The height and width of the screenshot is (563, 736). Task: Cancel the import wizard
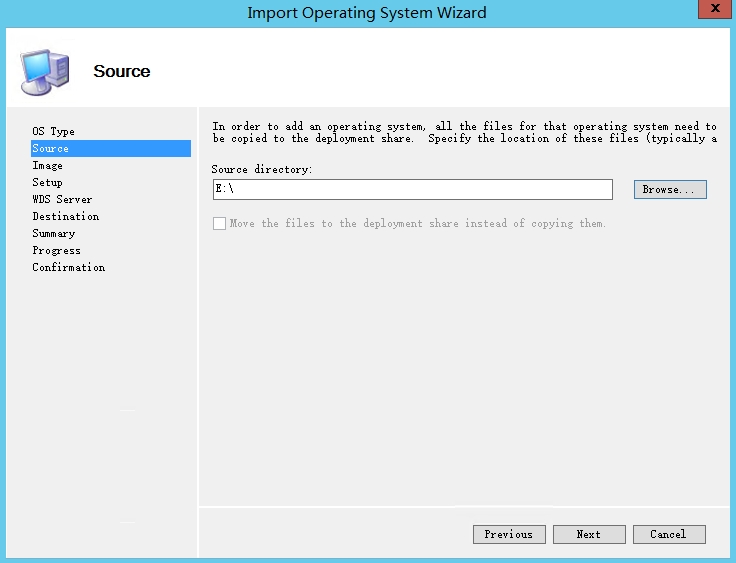tap(669, 534)
